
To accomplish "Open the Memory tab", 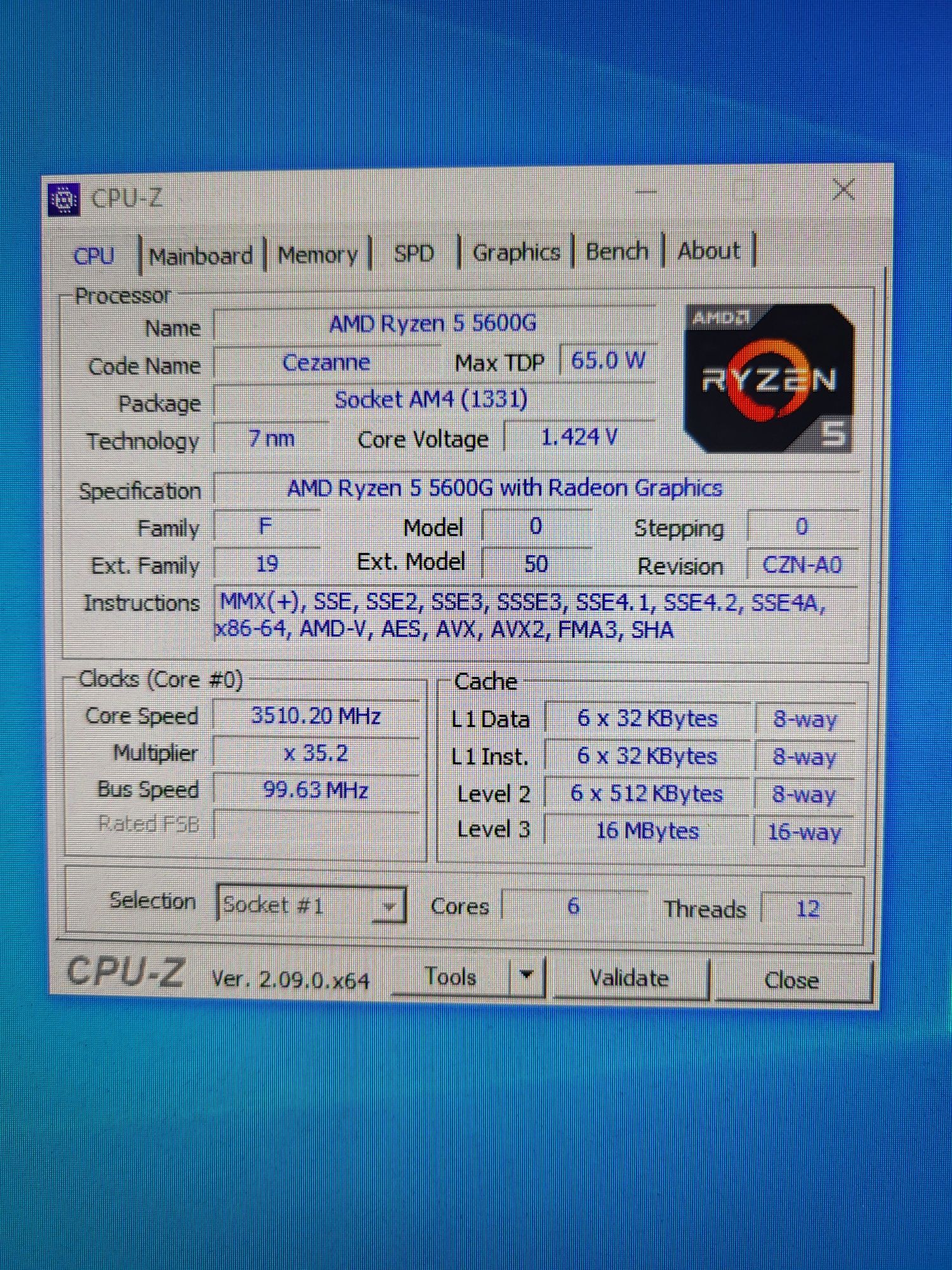I will [317, 255].
